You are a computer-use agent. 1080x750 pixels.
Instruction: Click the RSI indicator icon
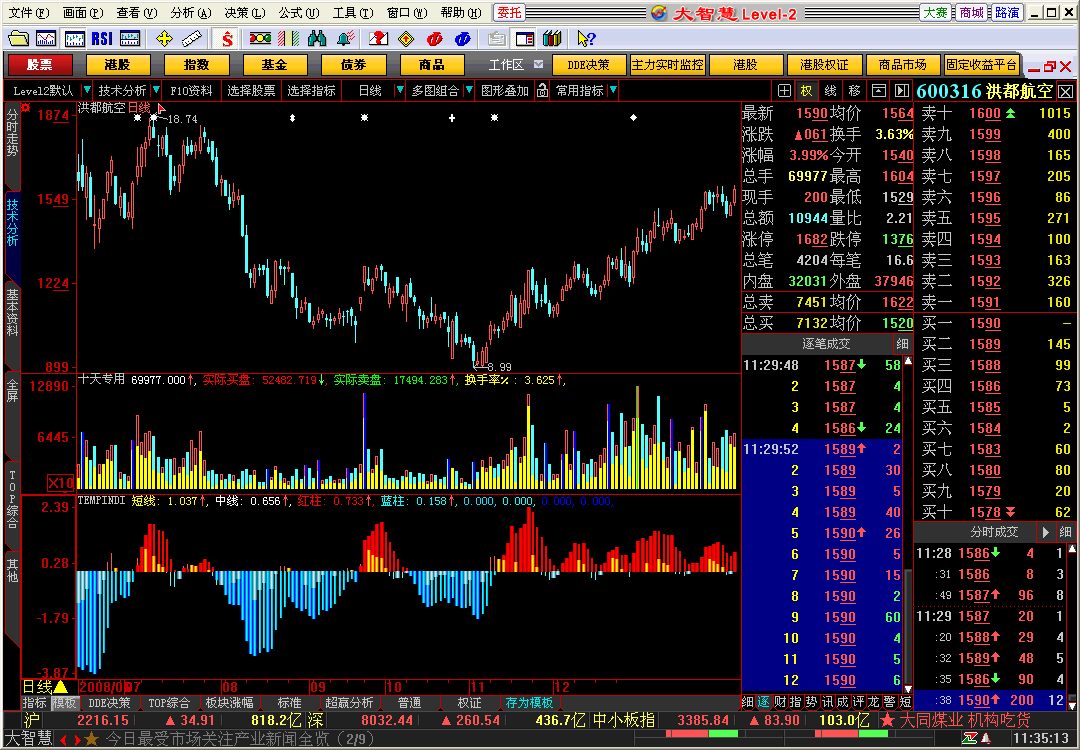pos(102,39)
